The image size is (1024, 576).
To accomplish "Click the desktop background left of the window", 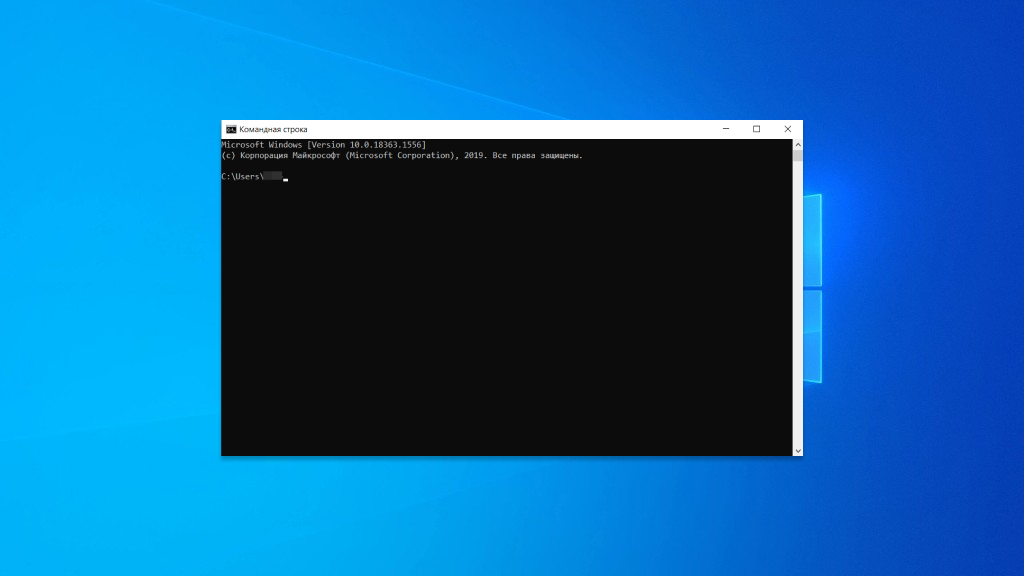I will [110, 300].
